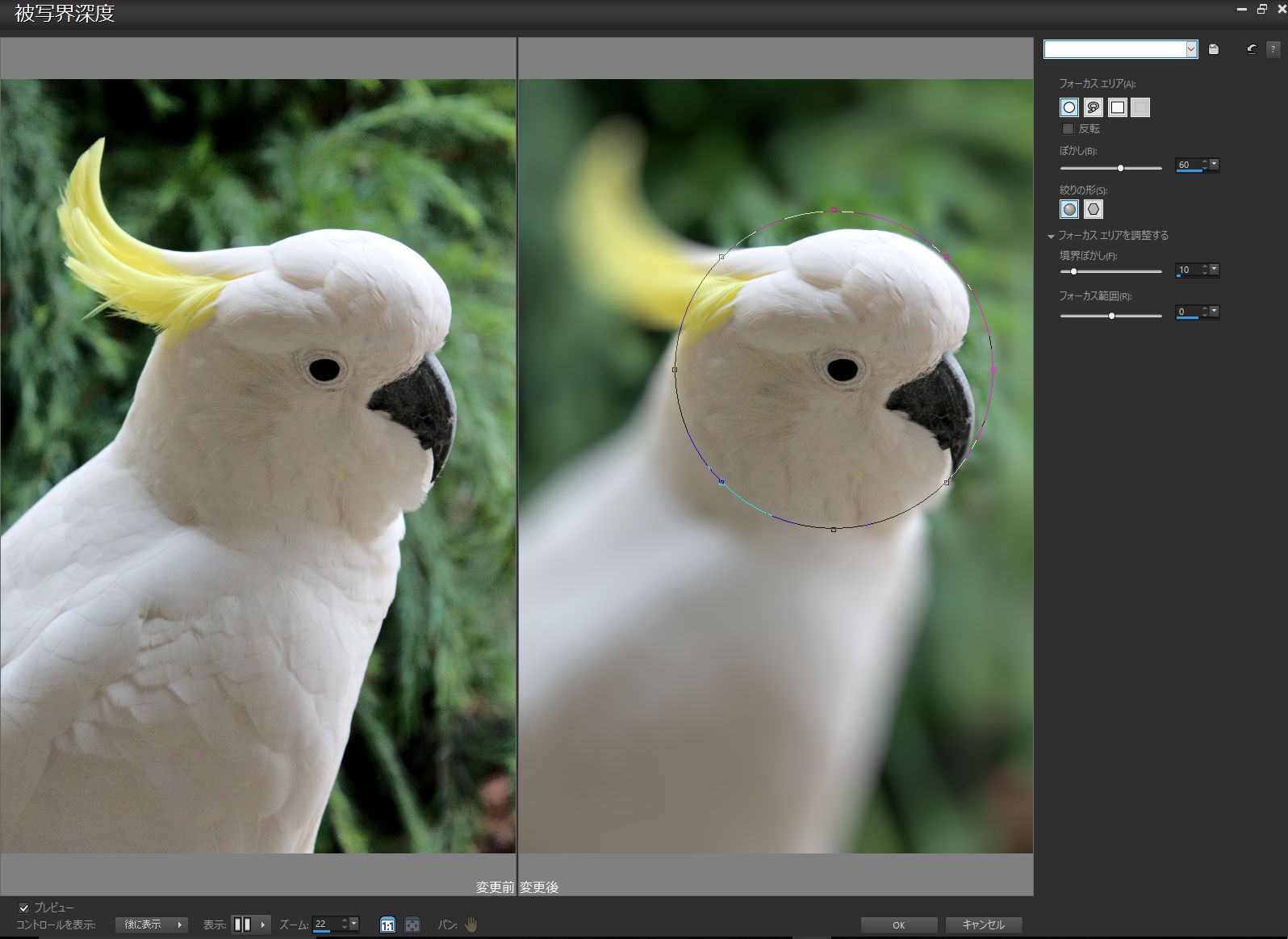This screenshot has height=939, width=1288.
Task: Enable the 反転 checkbox
Action: pyautogui.click(x=1068, y=129)
